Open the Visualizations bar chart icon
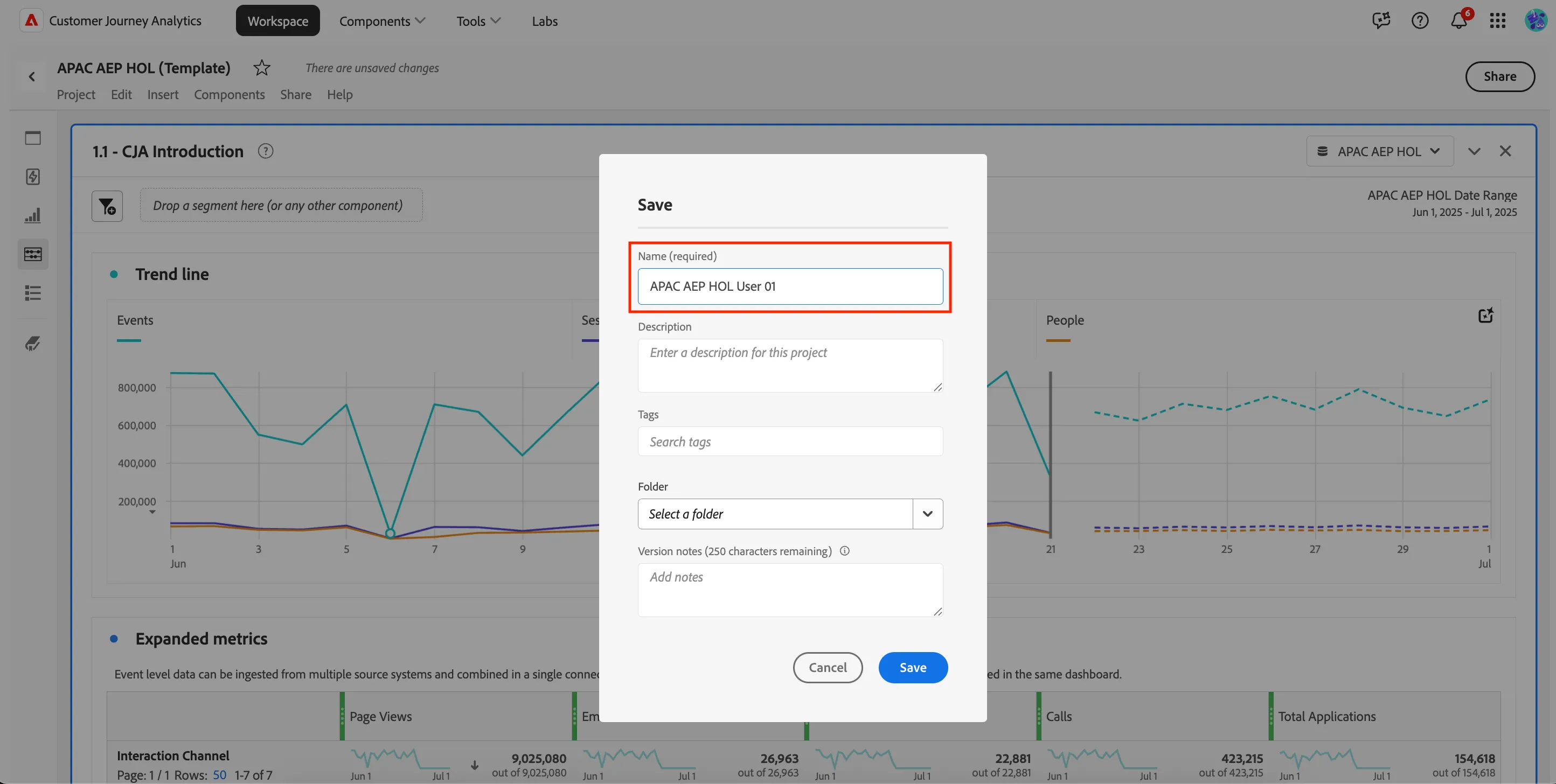The width and height of the screenshot is (1556, 784). 33,215
